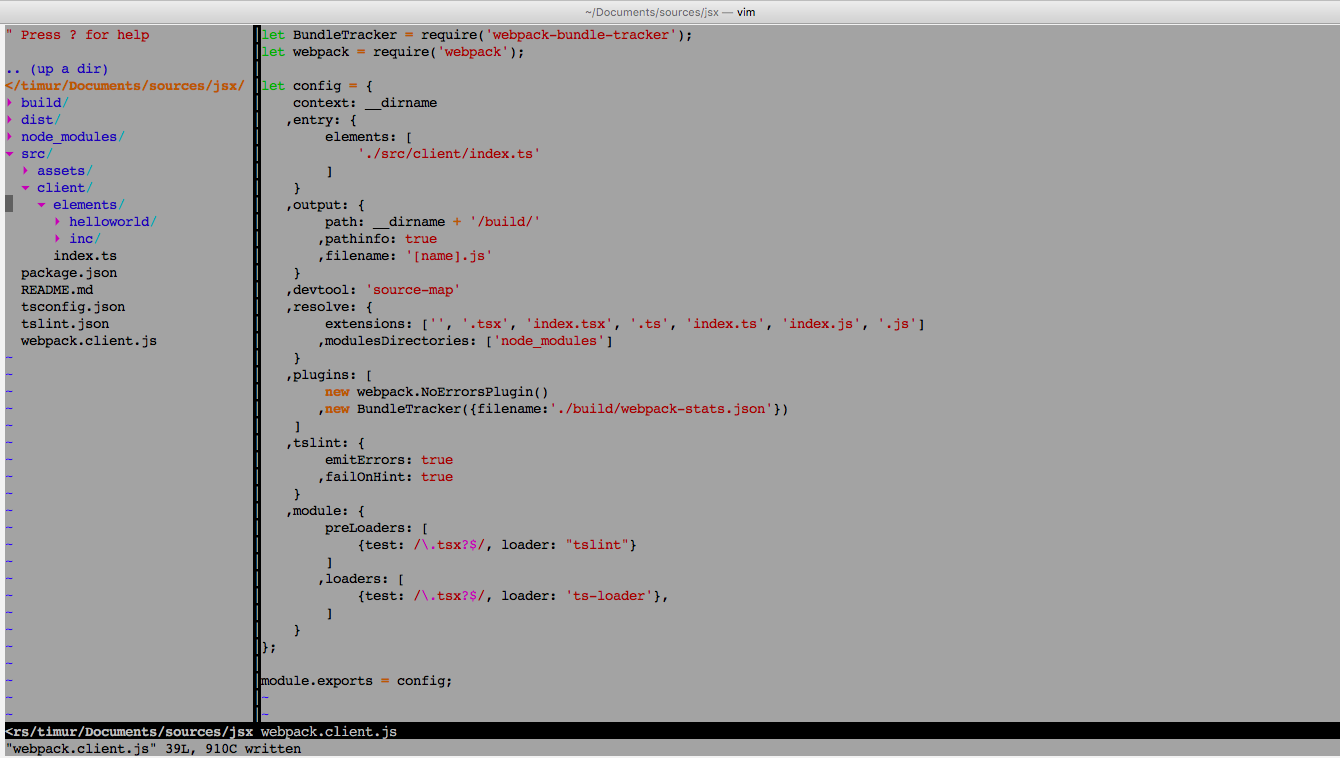Expand the helloworld folder arrow

click(x=57, y=222)
